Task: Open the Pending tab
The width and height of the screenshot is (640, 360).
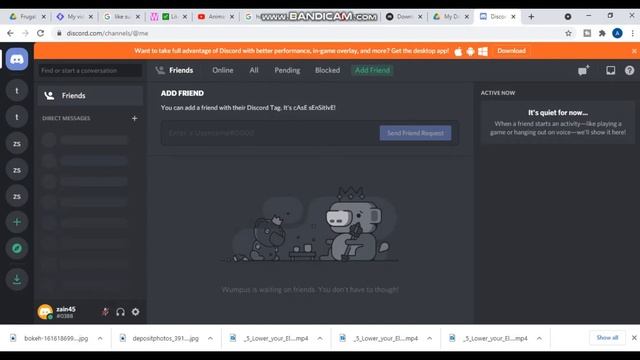Action: click(287, 70)
